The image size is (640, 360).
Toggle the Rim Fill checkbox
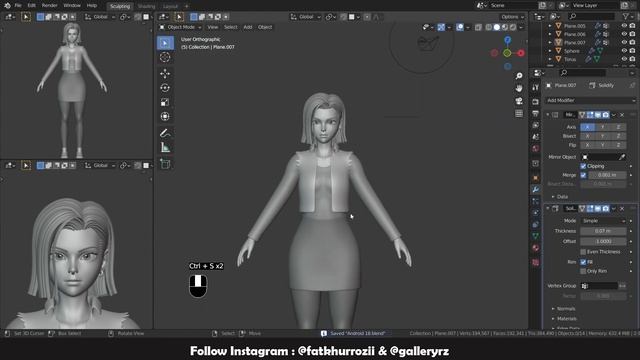[x=583, y=262]
